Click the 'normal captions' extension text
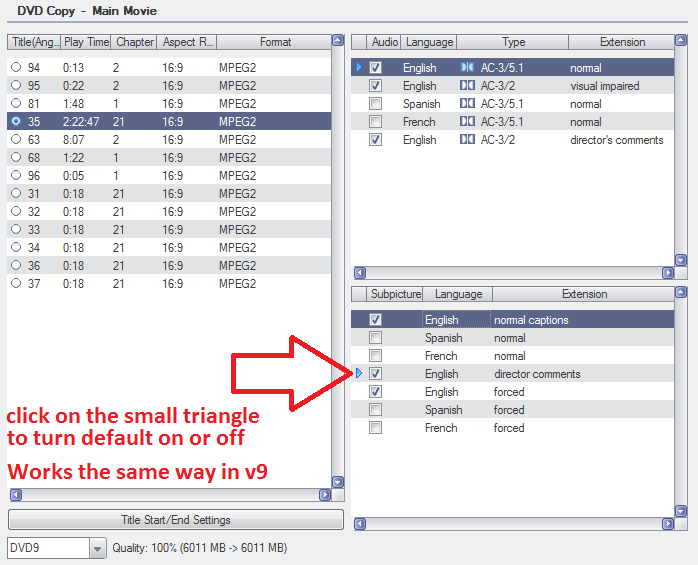 point(531,320)
